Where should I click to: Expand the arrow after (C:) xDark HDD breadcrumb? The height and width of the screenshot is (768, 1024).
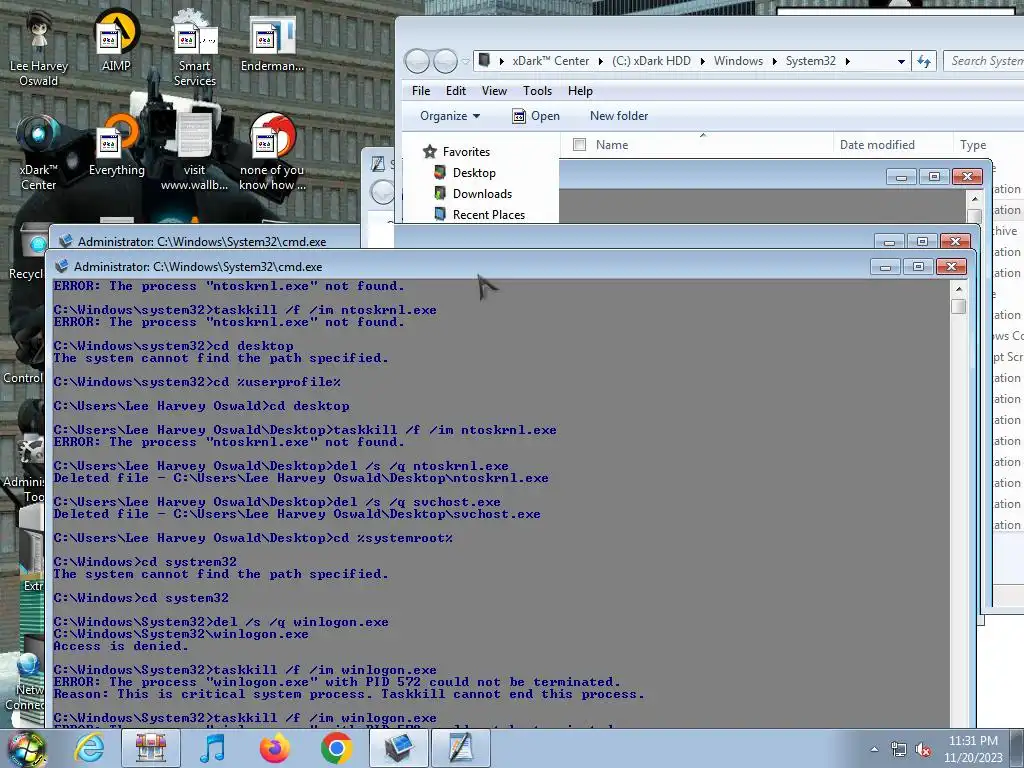click(702, 61)
